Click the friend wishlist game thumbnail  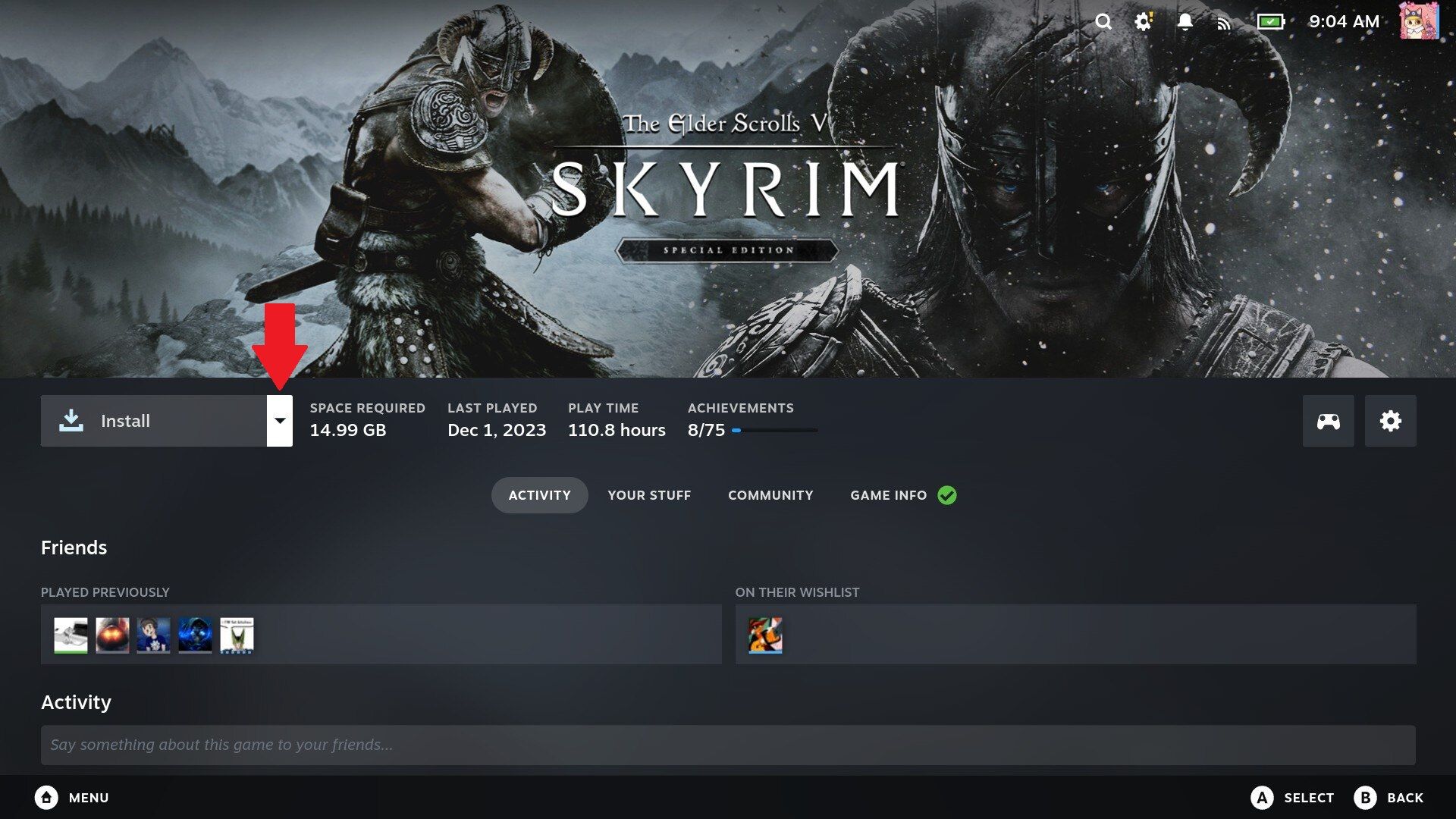coord(765,635)
